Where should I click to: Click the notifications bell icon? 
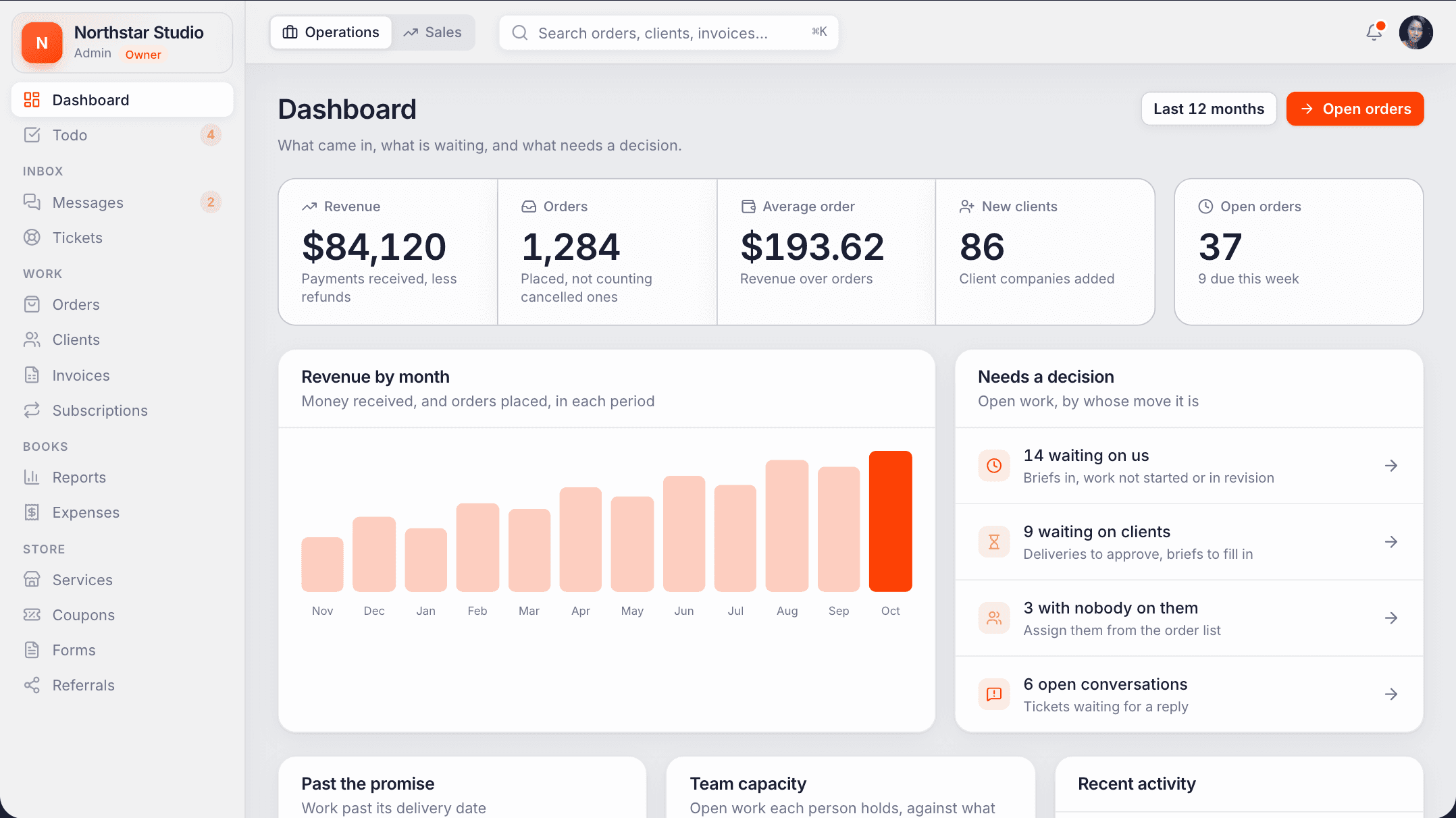(x=1374, y=32)
